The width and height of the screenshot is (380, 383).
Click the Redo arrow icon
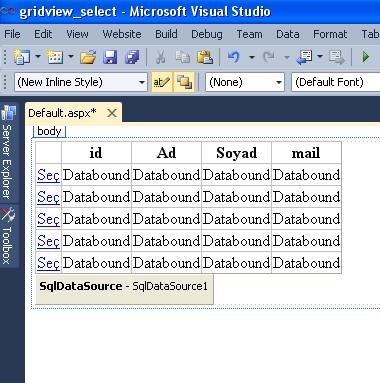(x=269, y=57)
